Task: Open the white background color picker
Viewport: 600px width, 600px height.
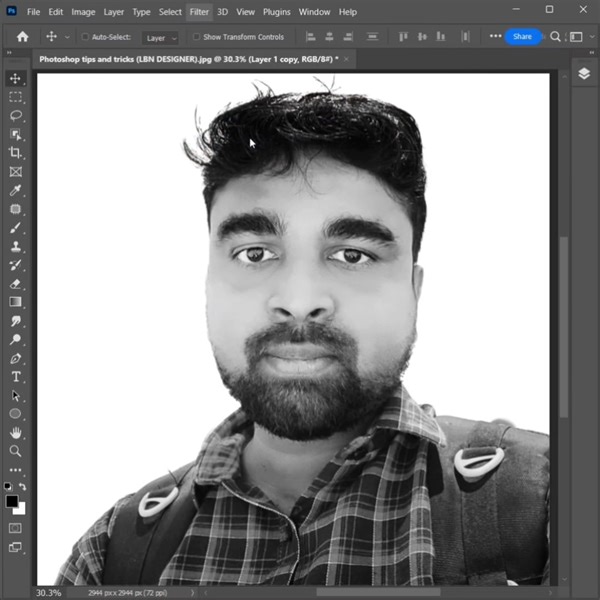Action: point(21,510)
